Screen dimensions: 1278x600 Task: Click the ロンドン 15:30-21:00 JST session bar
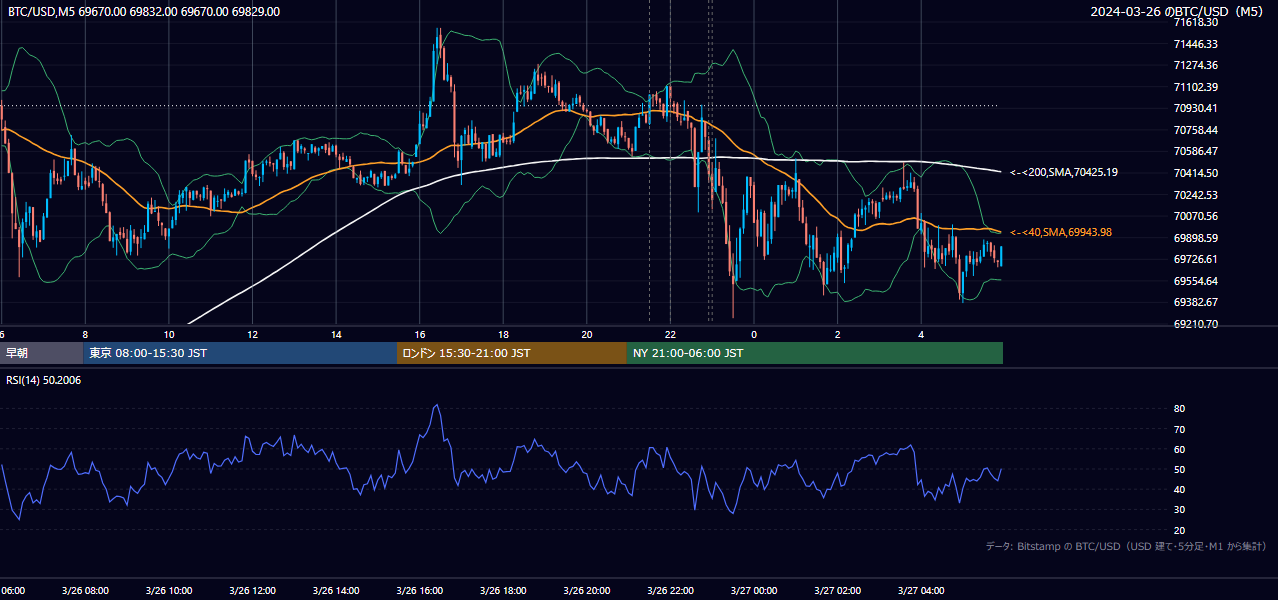(512, 353)
